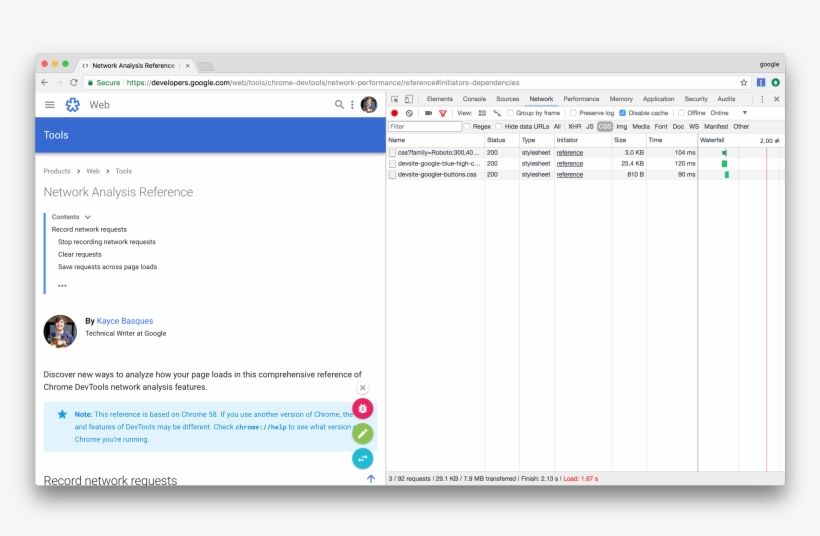Image resolution: width=820 pixels, height=536 pixels.
Task: Clear the network log with the clear icon
Action: tap(409, 113)
